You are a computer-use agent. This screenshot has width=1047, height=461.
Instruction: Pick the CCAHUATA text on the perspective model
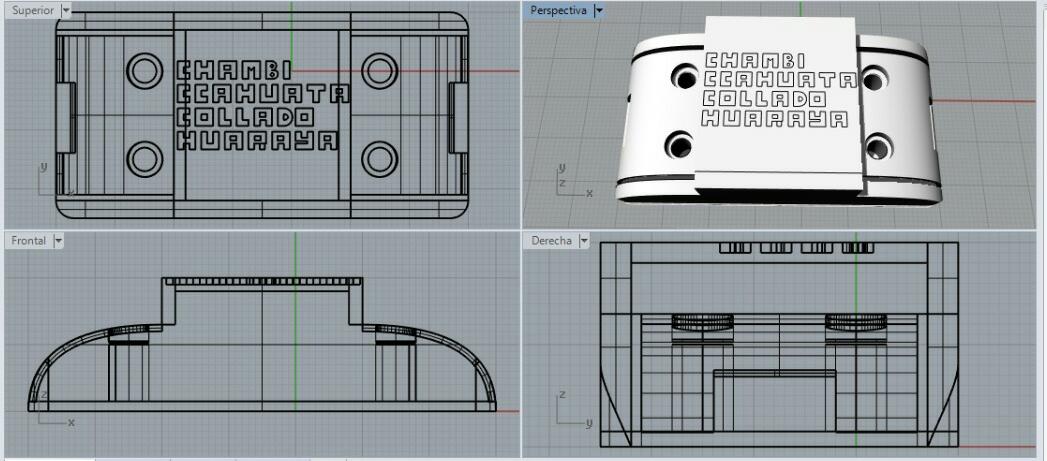coord(781,80)
